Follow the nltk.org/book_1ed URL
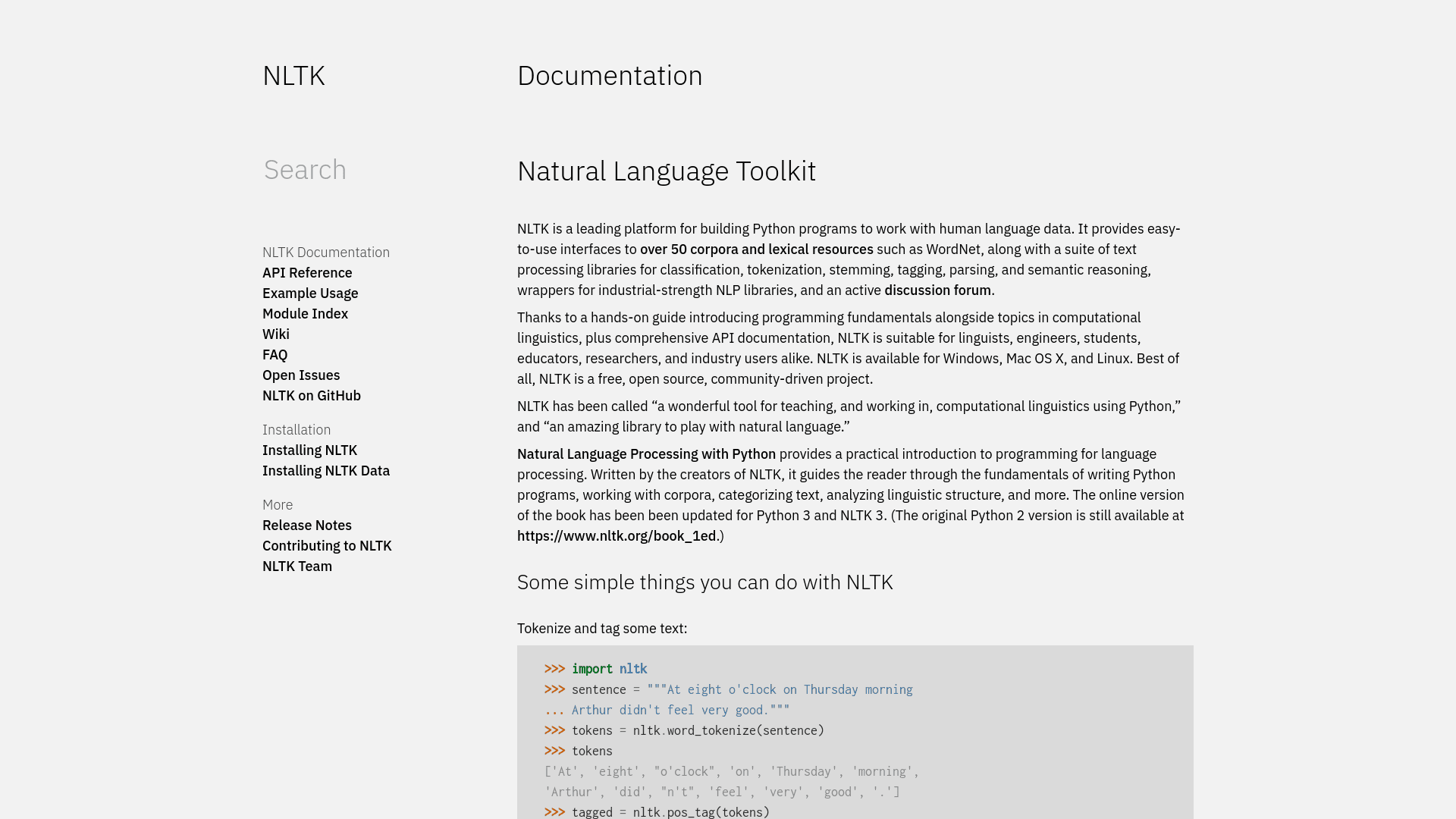Image resolution: width=1456 pixels, height=819 pixels. click(x=617, y=536)
